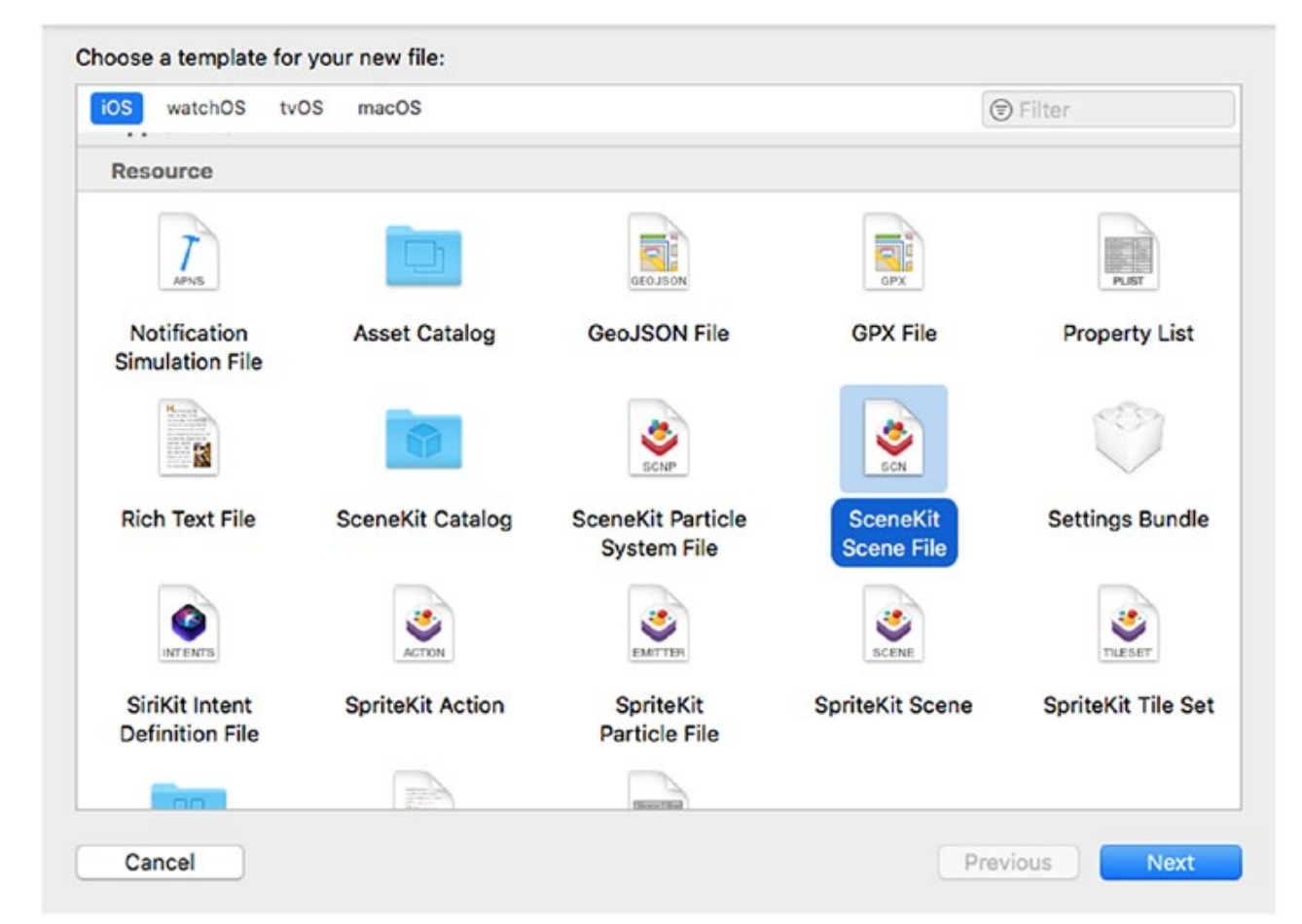
Task: Select the GPX File template icon
Action: click(x=893, y=252)
